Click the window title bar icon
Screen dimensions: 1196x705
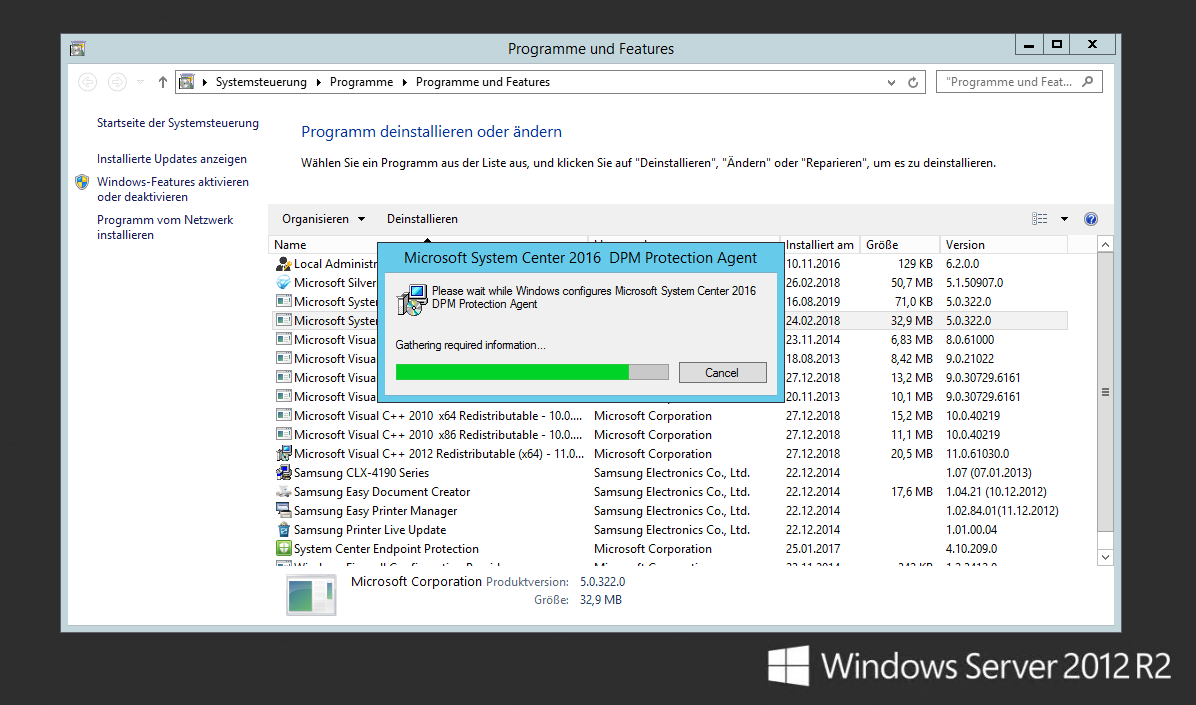coord(77,49)
